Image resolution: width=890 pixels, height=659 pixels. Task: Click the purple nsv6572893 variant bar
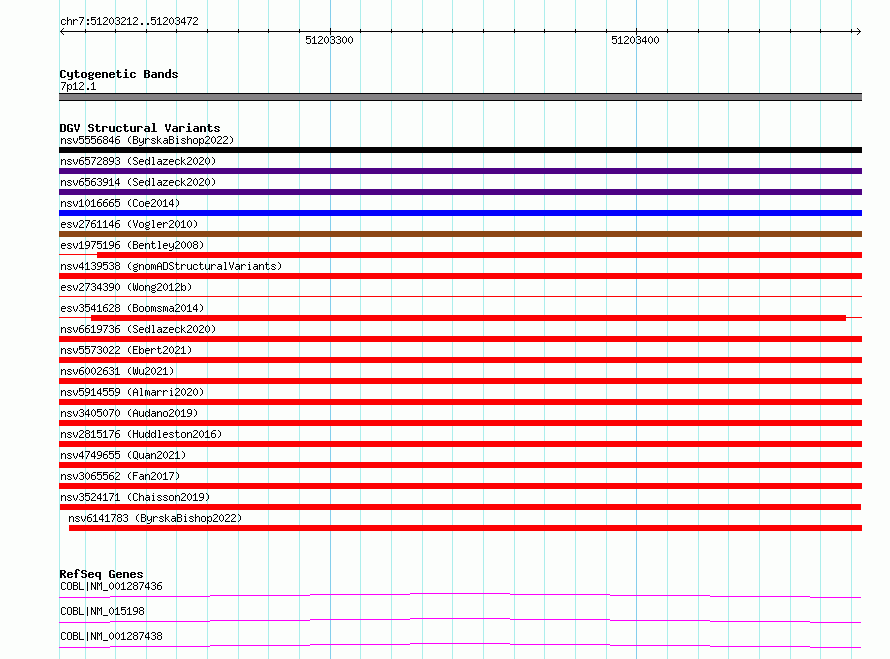coord(460,171)
